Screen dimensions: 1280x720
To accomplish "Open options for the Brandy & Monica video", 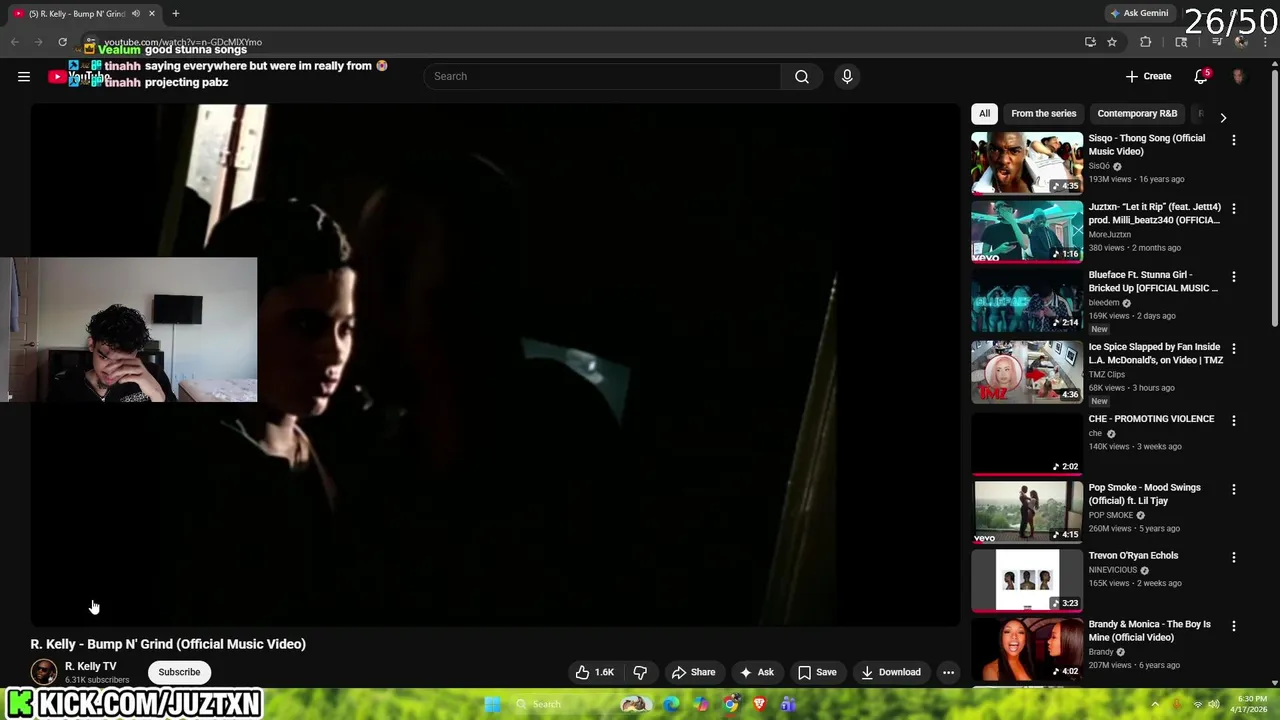I will pyautogui.click(x=1233, y=626).
